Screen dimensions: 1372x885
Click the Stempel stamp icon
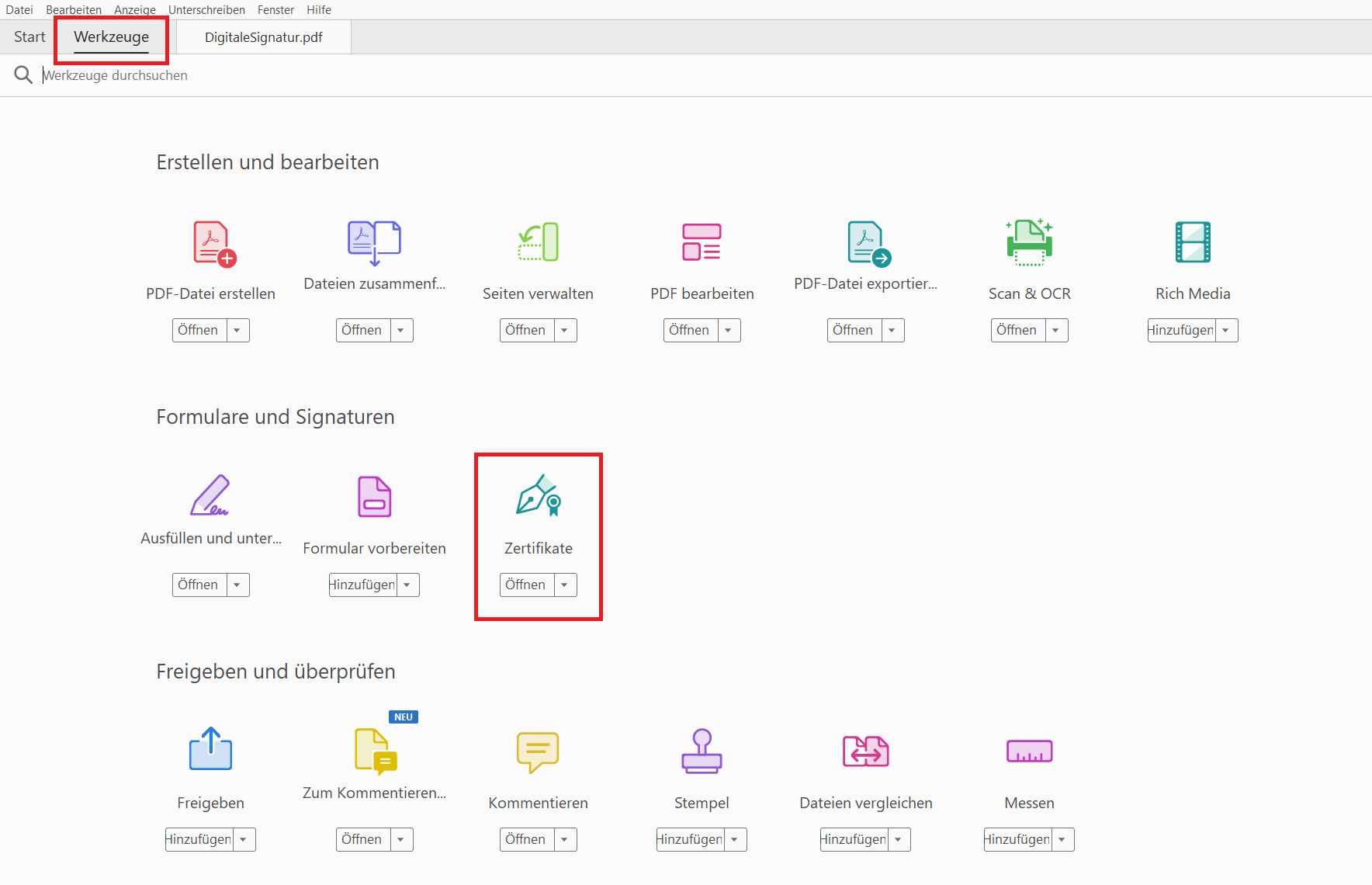point(702,751)
